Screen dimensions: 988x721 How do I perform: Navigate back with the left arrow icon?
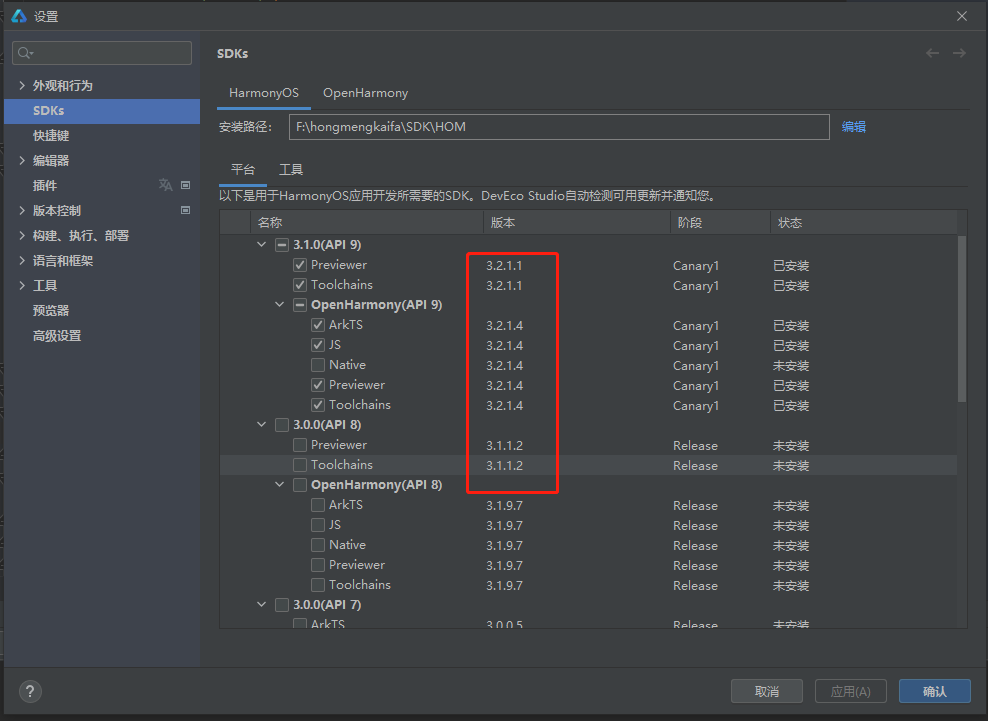pyautogui.click(x=932, y=54)
